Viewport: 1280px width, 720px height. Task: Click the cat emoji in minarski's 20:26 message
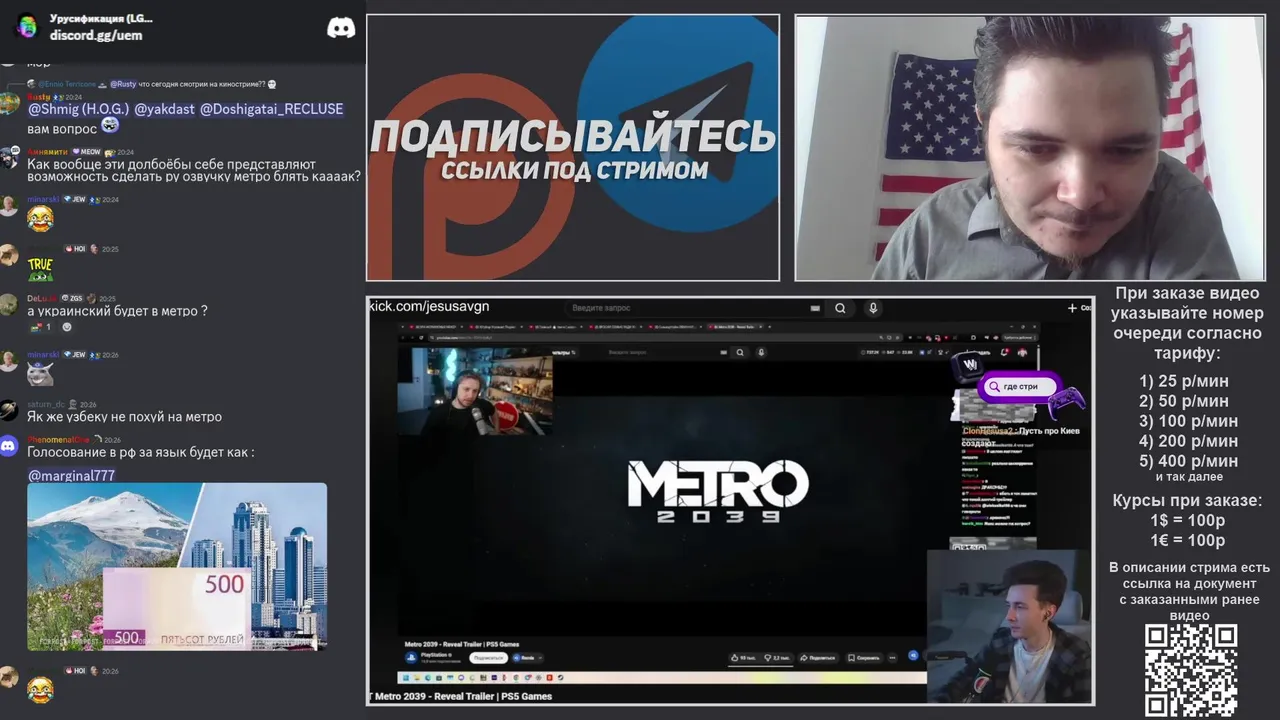coord(40,374)
